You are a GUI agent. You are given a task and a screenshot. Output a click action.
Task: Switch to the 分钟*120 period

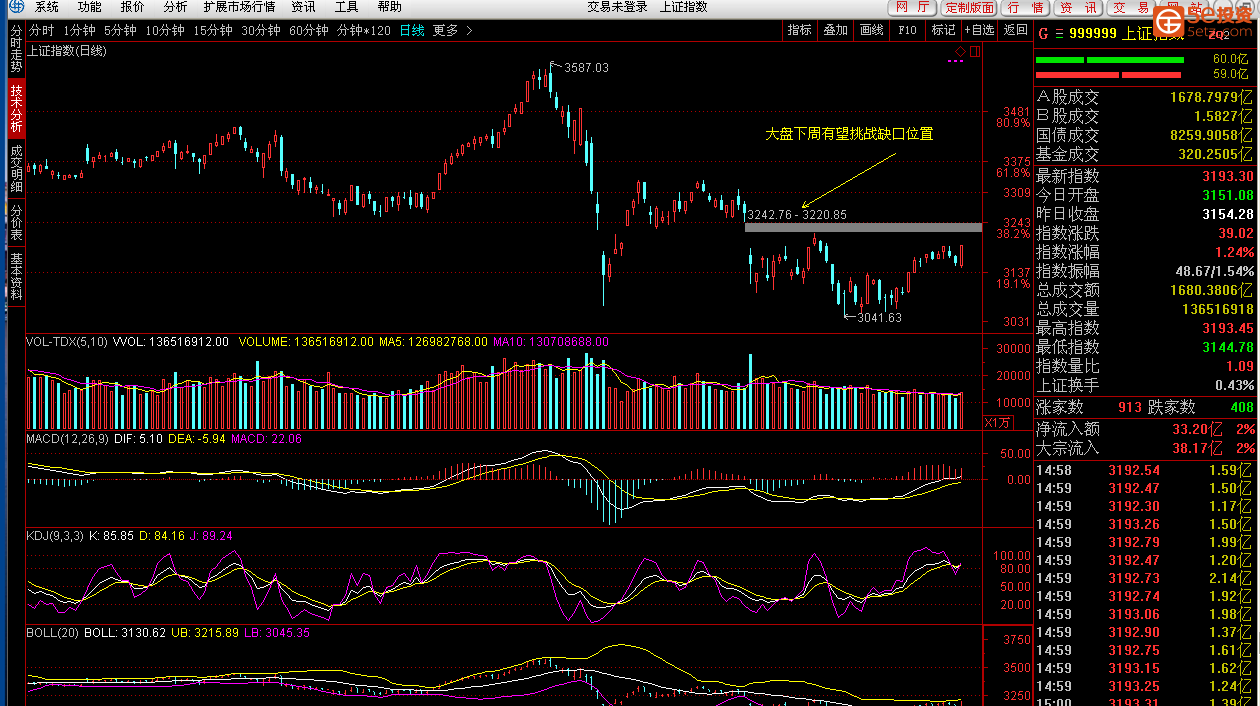point(364,30)
